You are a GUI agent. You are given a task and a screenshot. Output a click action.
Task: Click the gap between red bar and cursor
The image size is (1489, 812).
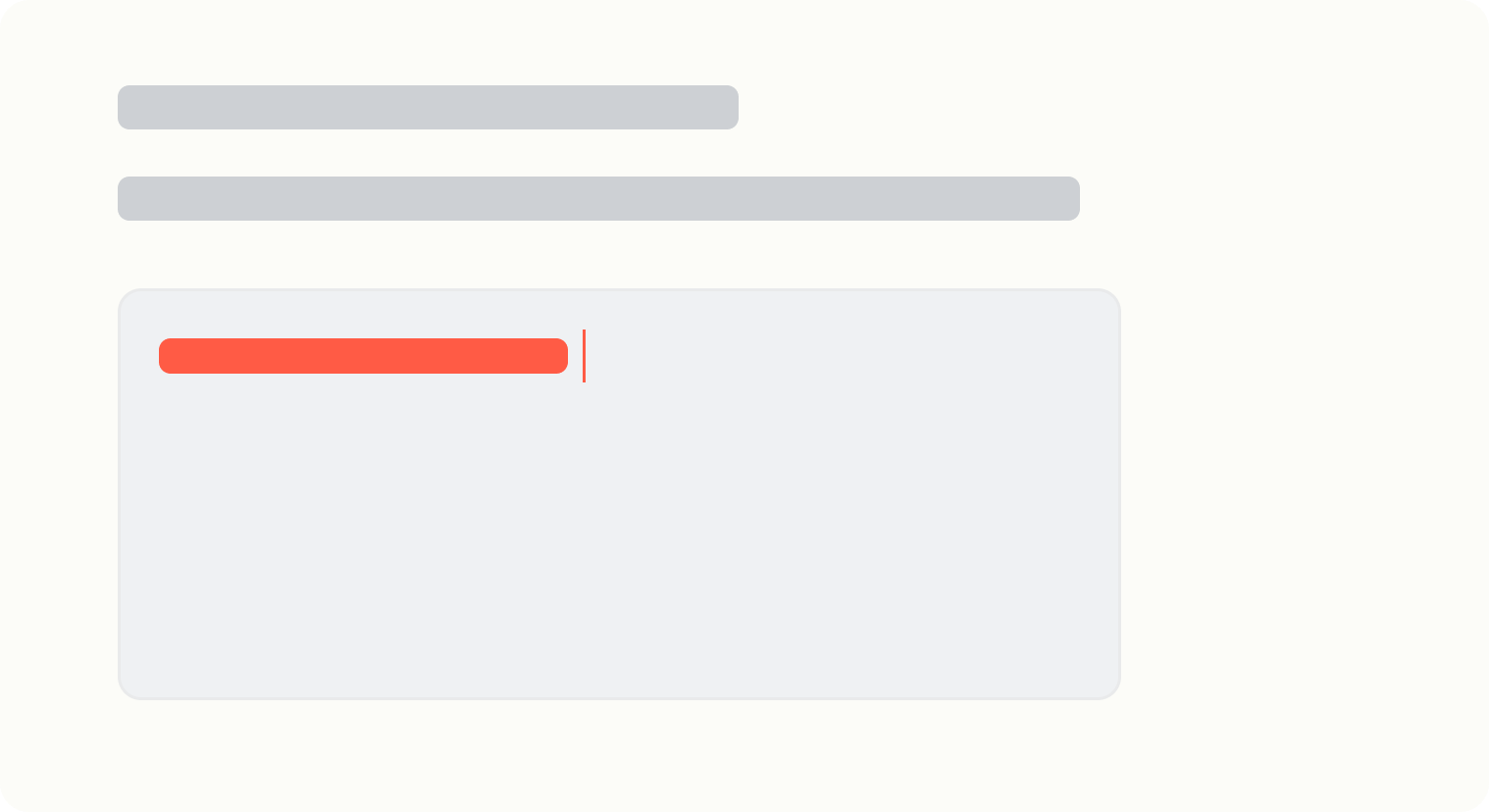pyautogui.click(x=575, y=356)
